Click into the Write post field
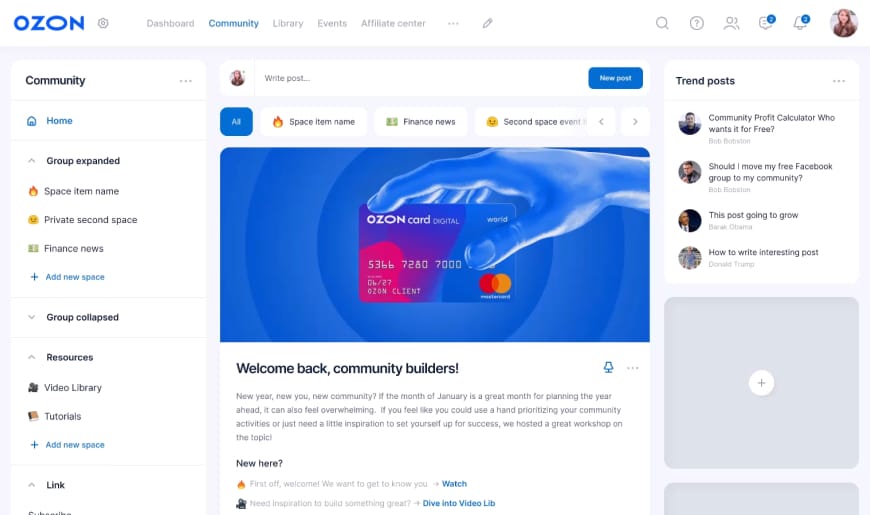 (x=421, y=78)
